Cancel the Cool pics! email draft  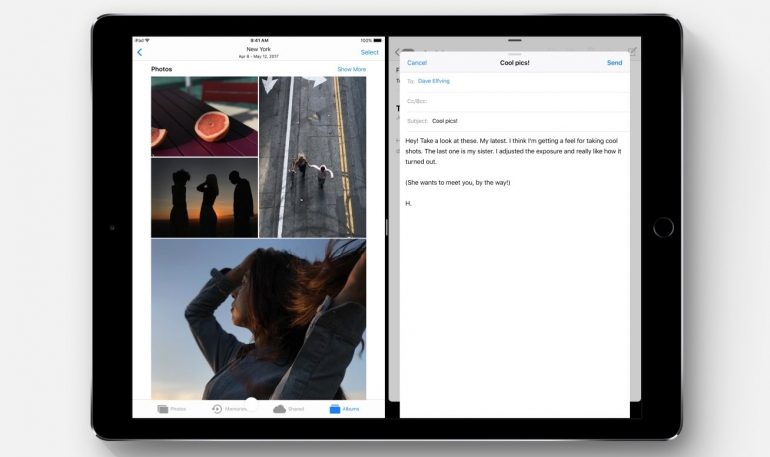pyautogui.click(x=417, y=63)
